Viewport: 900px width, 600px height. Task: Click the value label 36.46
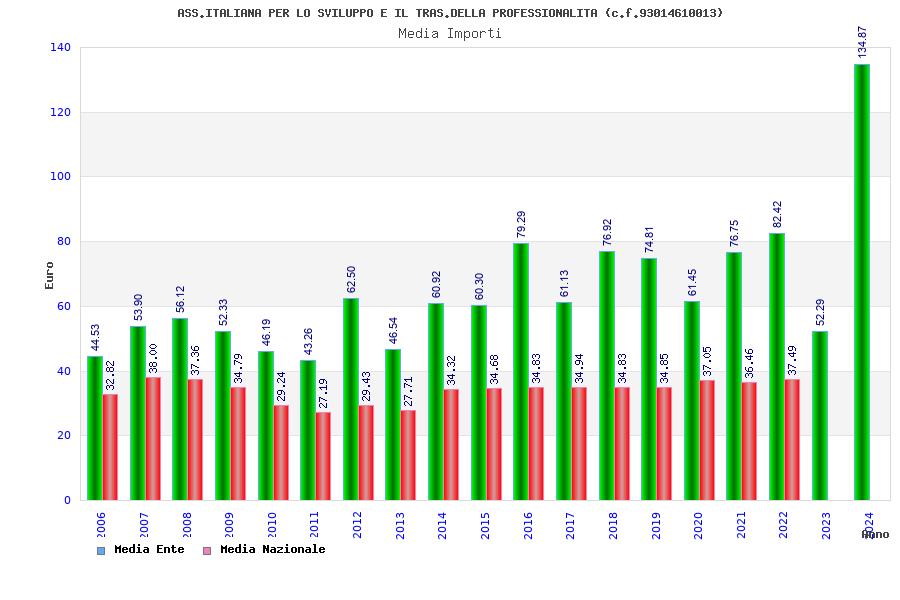pos(749,363)
